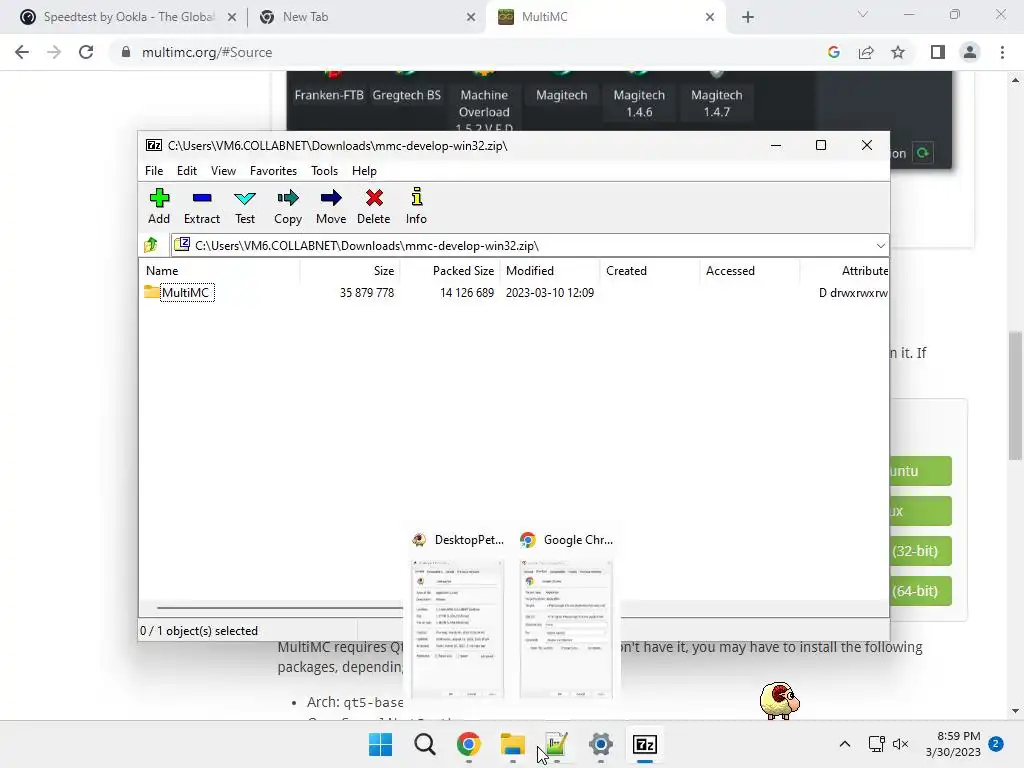Open the Help menu in 7-Zip

(x=364, y=170)
